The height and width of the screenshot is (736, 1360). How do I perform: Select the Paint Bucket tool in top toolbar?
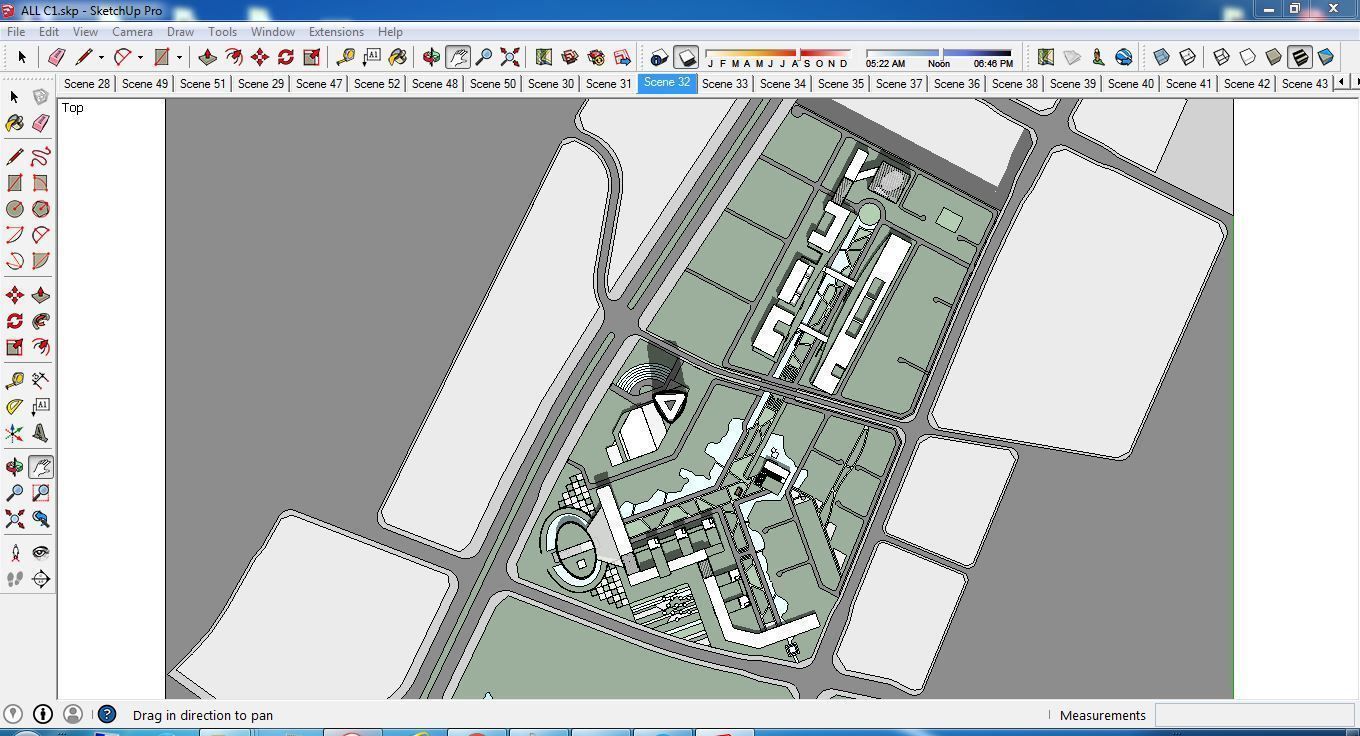(398, 57)
